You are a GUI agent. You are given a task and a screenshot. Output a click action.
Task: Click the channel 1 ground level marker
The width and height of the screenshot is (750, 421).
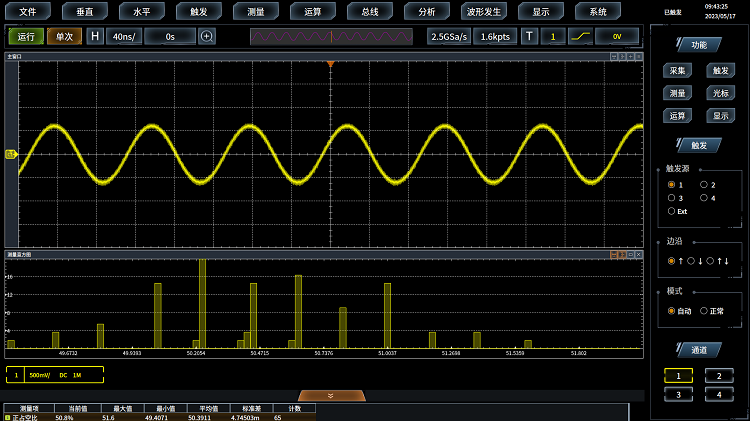click(x=11, y=154)
